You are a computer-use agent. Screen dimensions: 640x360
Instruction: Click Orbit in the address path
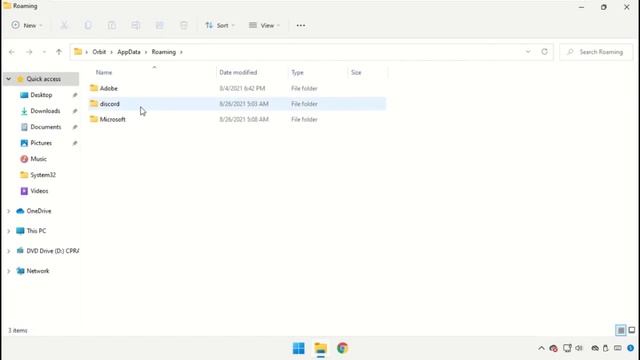coord(99,52)
